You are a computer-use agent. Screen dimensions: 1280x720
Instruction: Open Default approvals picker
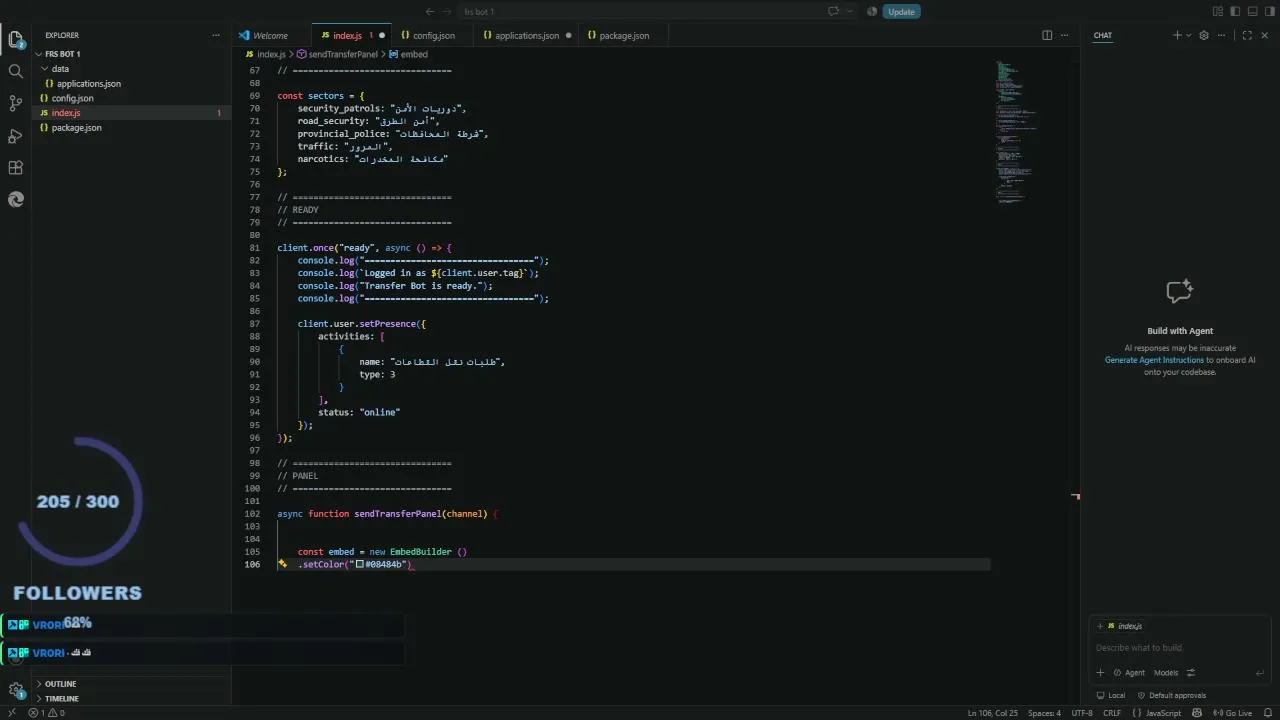(1171, 695)
